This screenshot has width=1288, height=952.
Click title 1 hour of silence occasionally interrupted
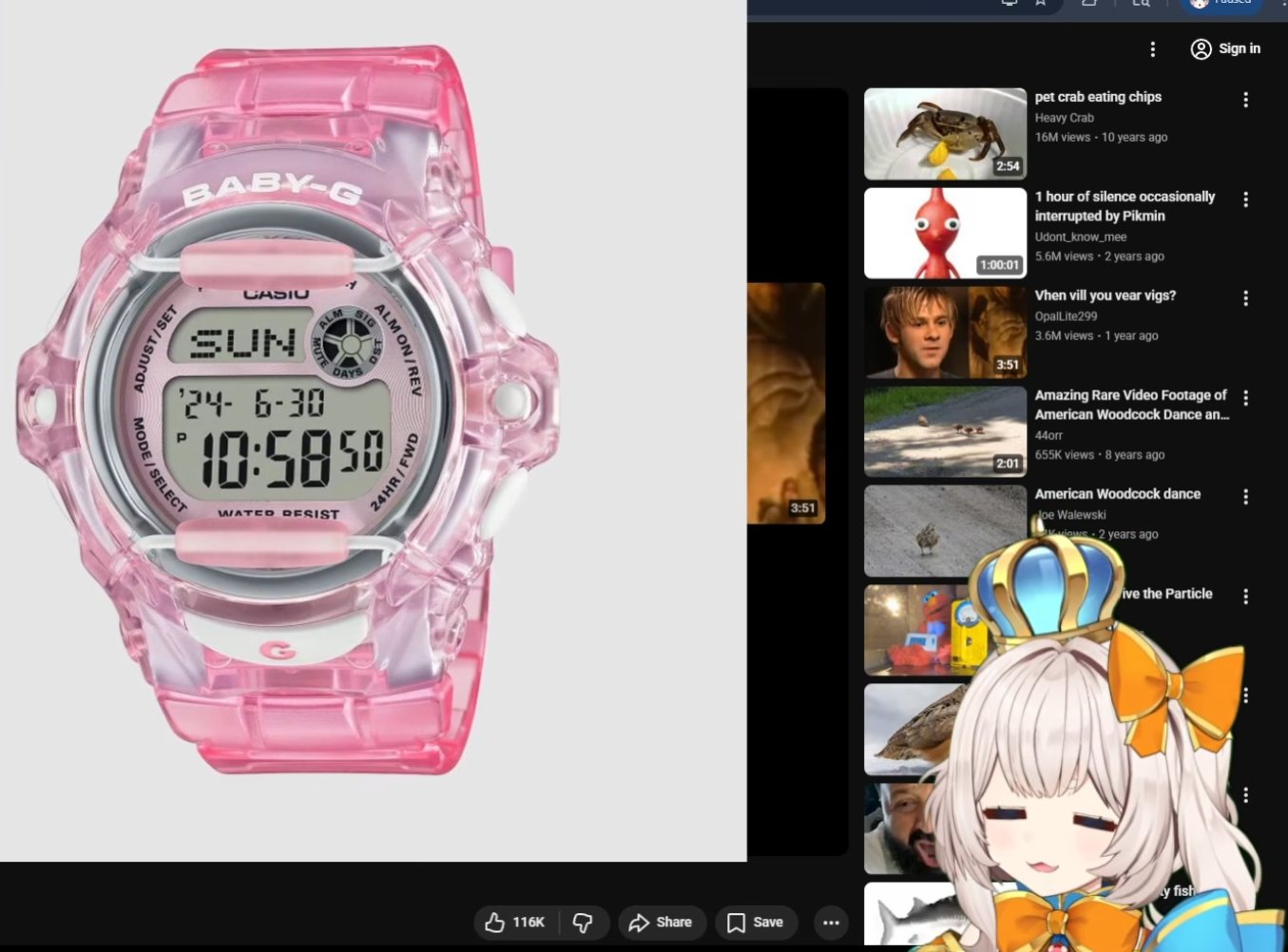tap(1125, 206)
